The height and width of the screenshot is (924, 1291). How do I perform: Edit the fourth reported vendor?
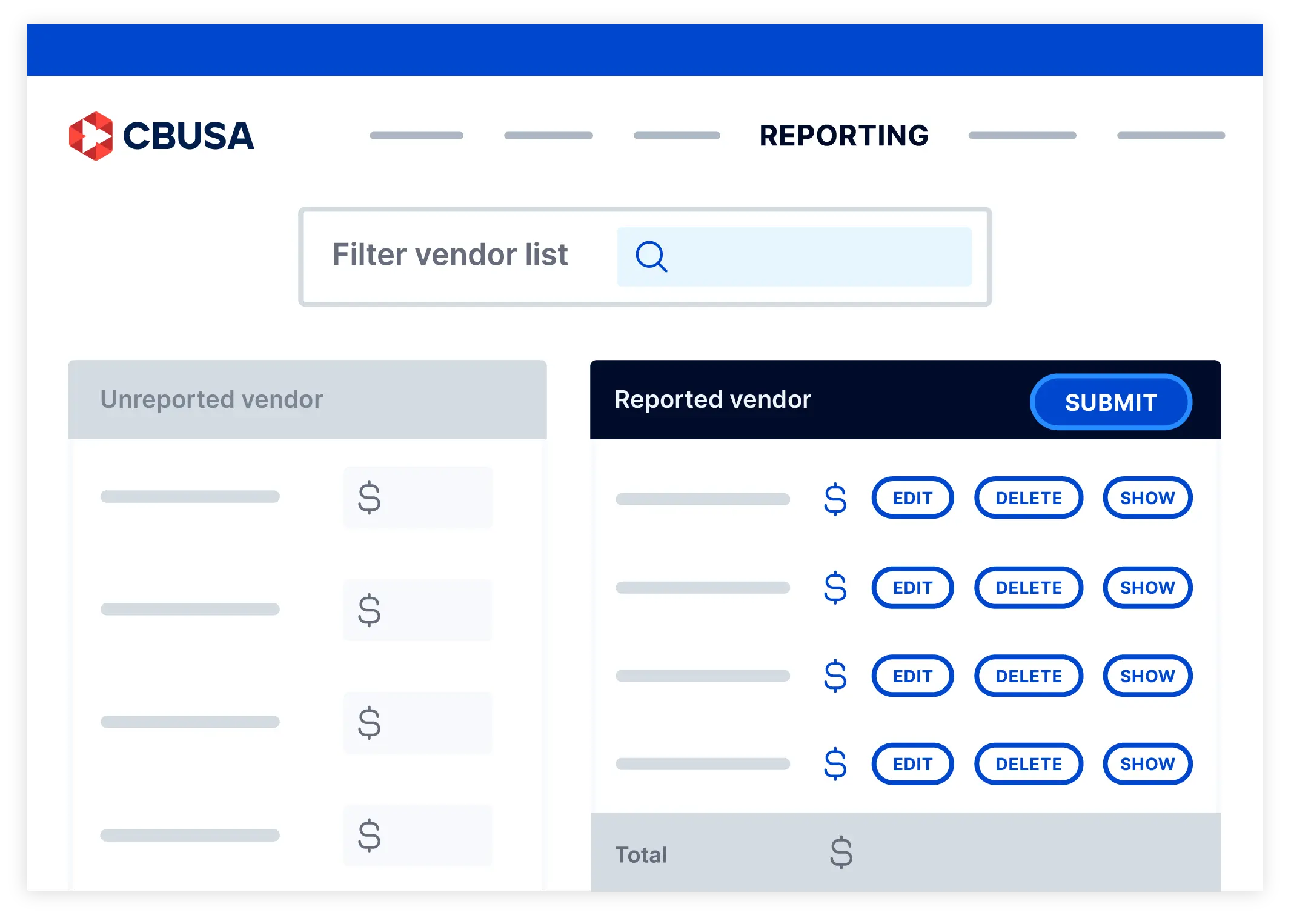click(x=912, y=764)
